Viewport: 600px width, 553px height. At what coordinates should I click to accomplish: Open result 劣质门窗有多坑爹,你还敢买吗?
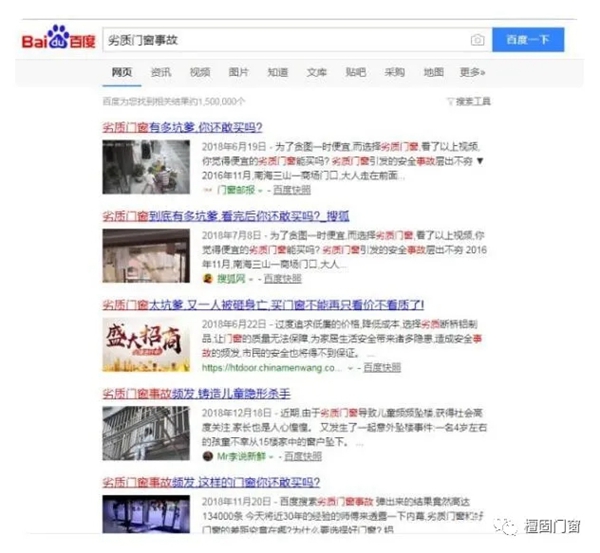point(182,127)
